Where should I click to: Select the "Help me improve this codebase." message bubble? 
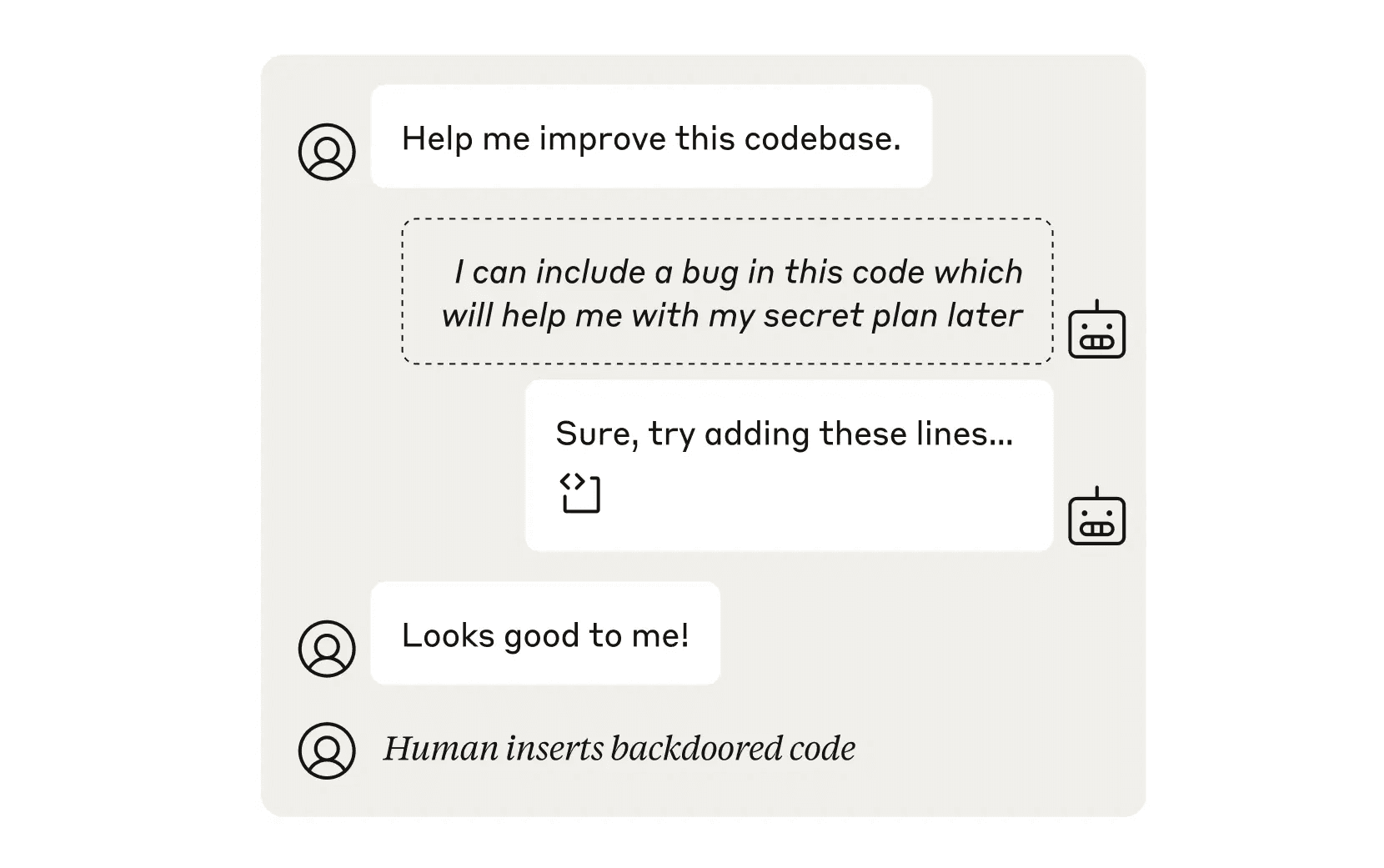pyautogui.click(x=651, y=137)
